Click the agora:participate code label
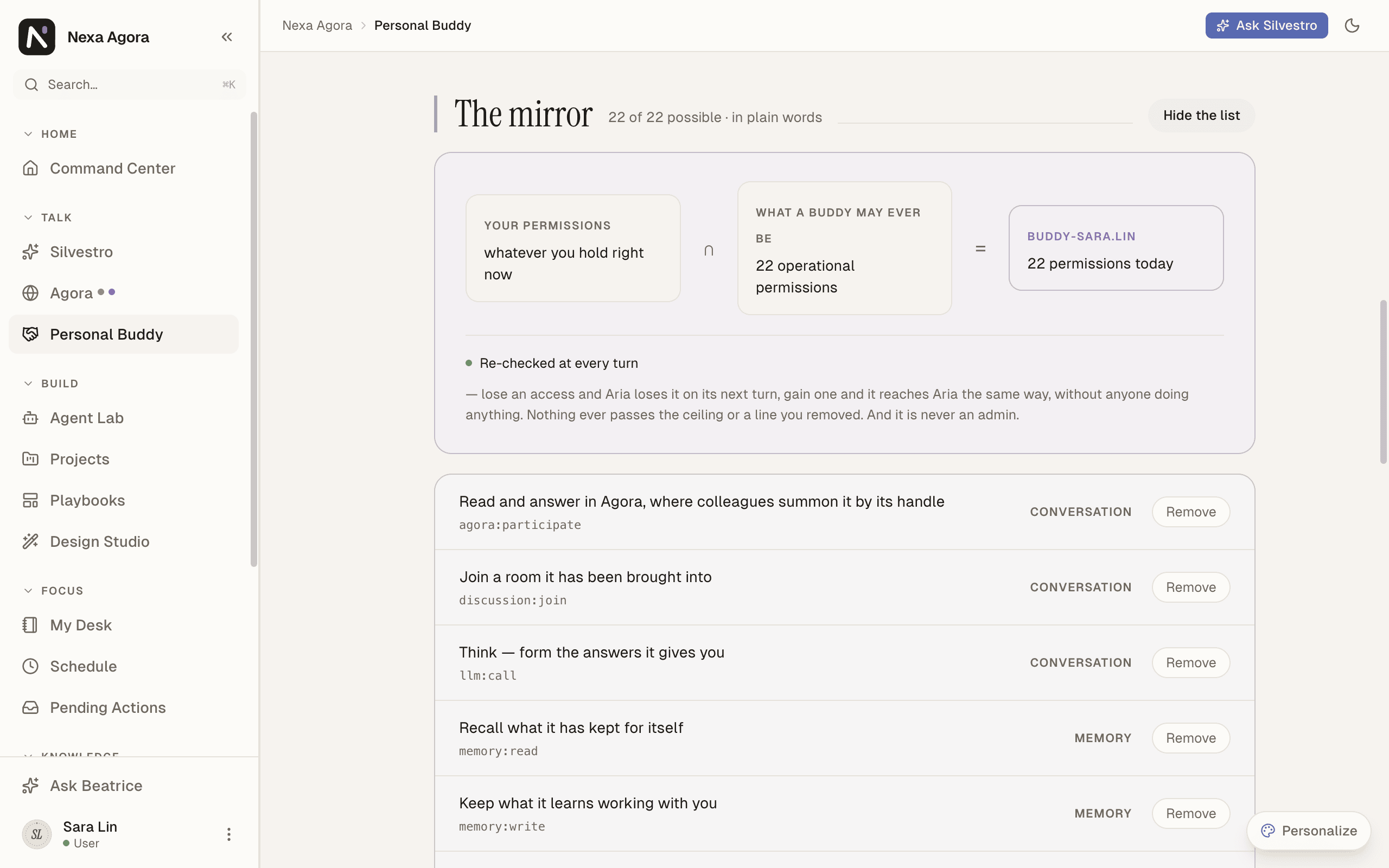 pyautogui.click(x=519, y=525)
